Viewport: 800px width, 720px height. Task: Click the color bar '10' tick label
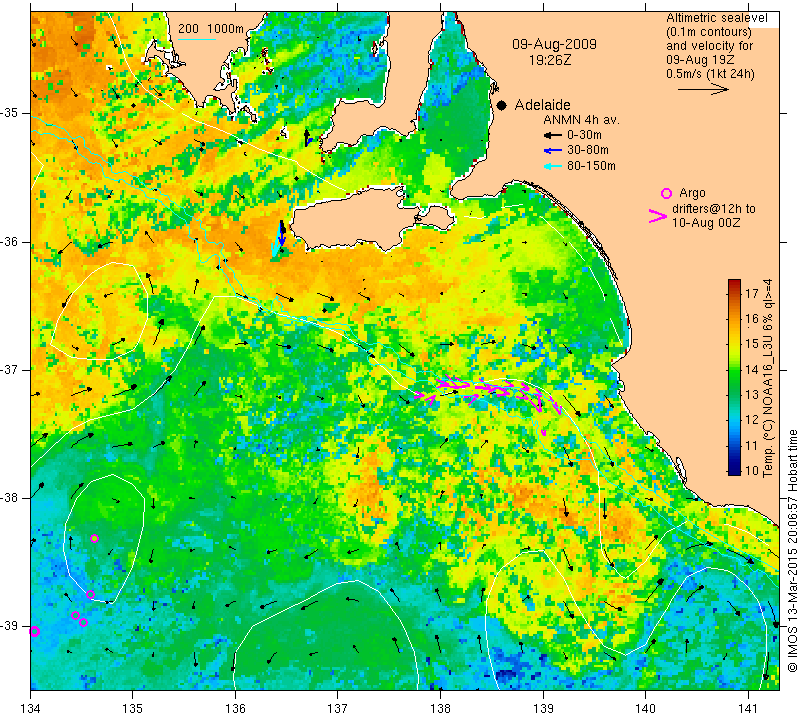click(752, 470)
